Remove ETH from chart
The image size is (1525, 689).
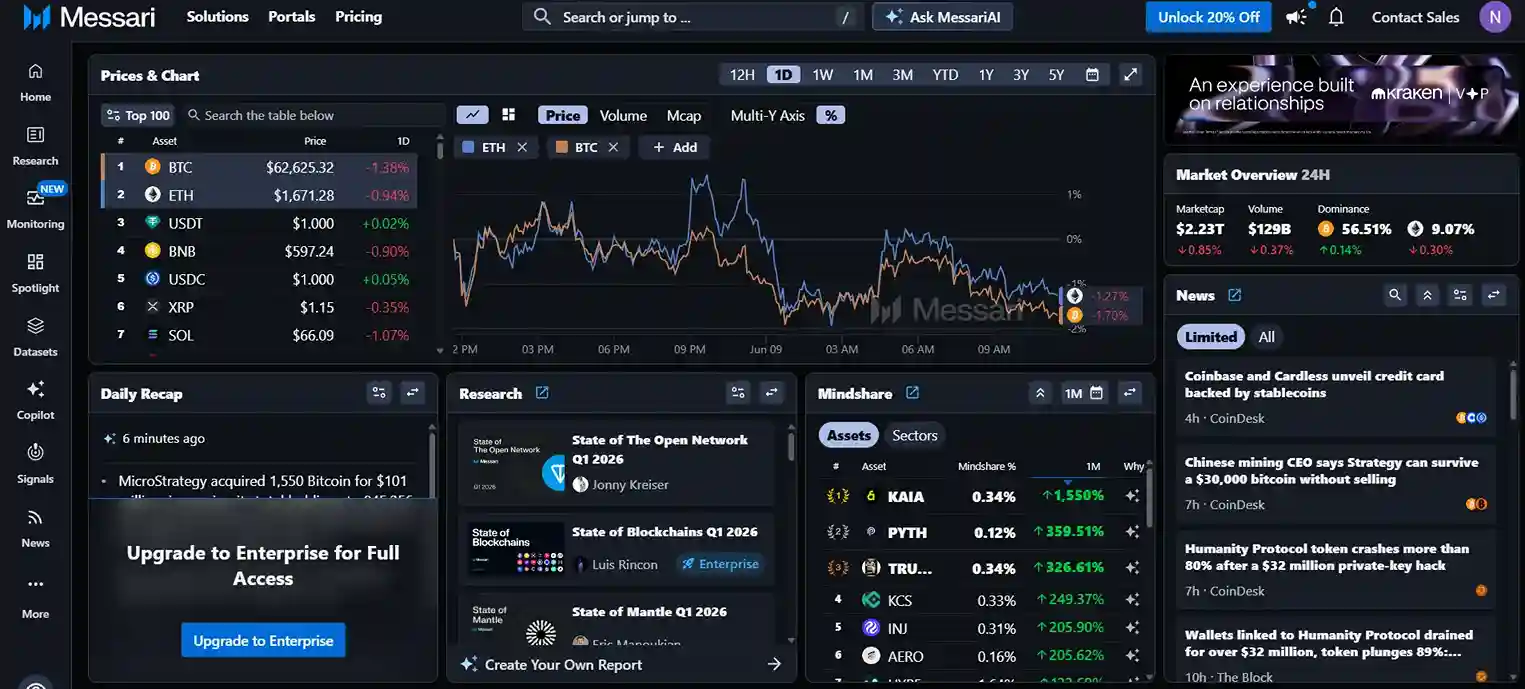click(x=522, y=147)
